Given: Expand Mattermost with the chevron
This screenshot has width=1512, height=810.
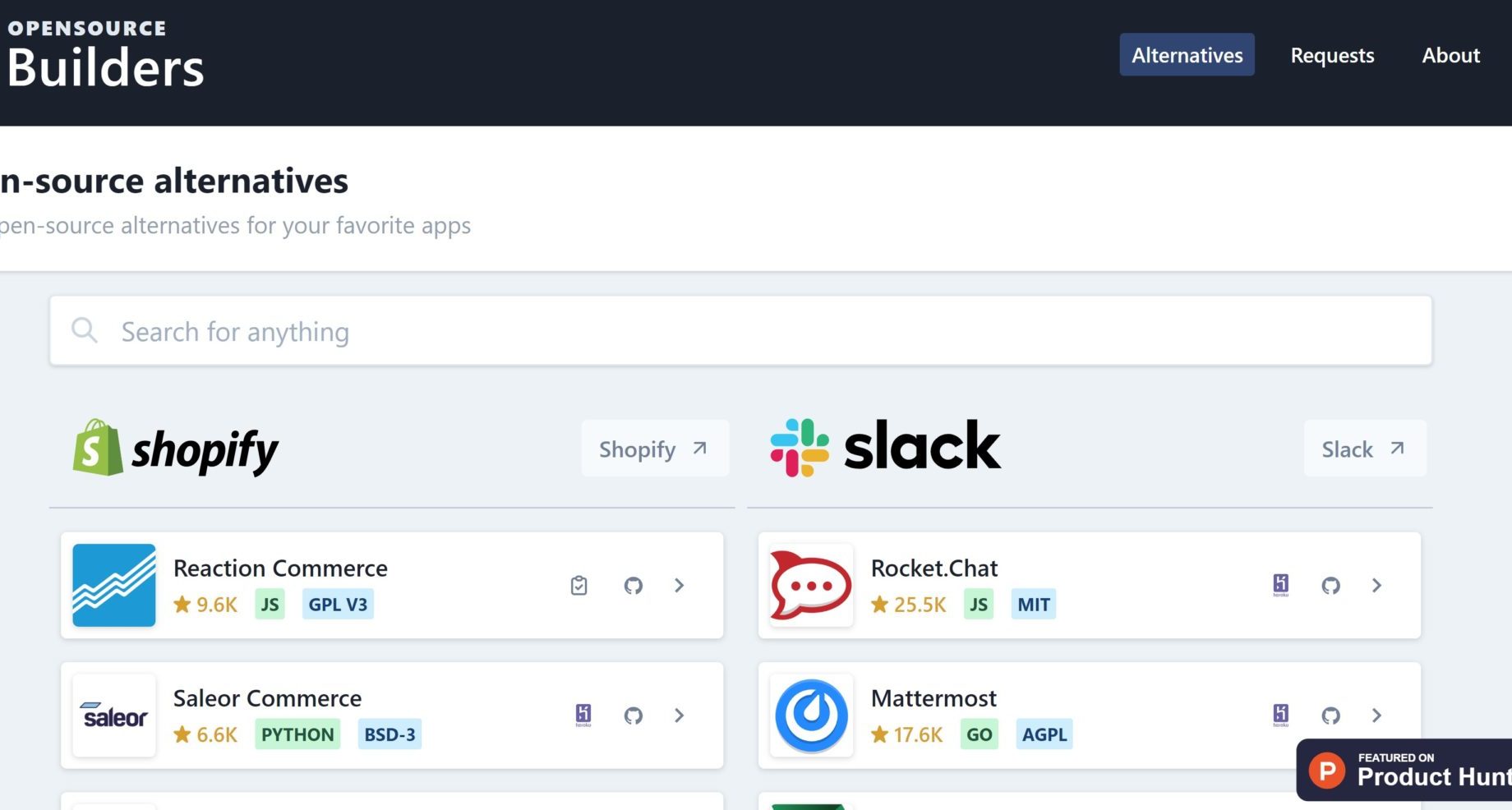Looking at the screenshot, I should pos(1376,716).
